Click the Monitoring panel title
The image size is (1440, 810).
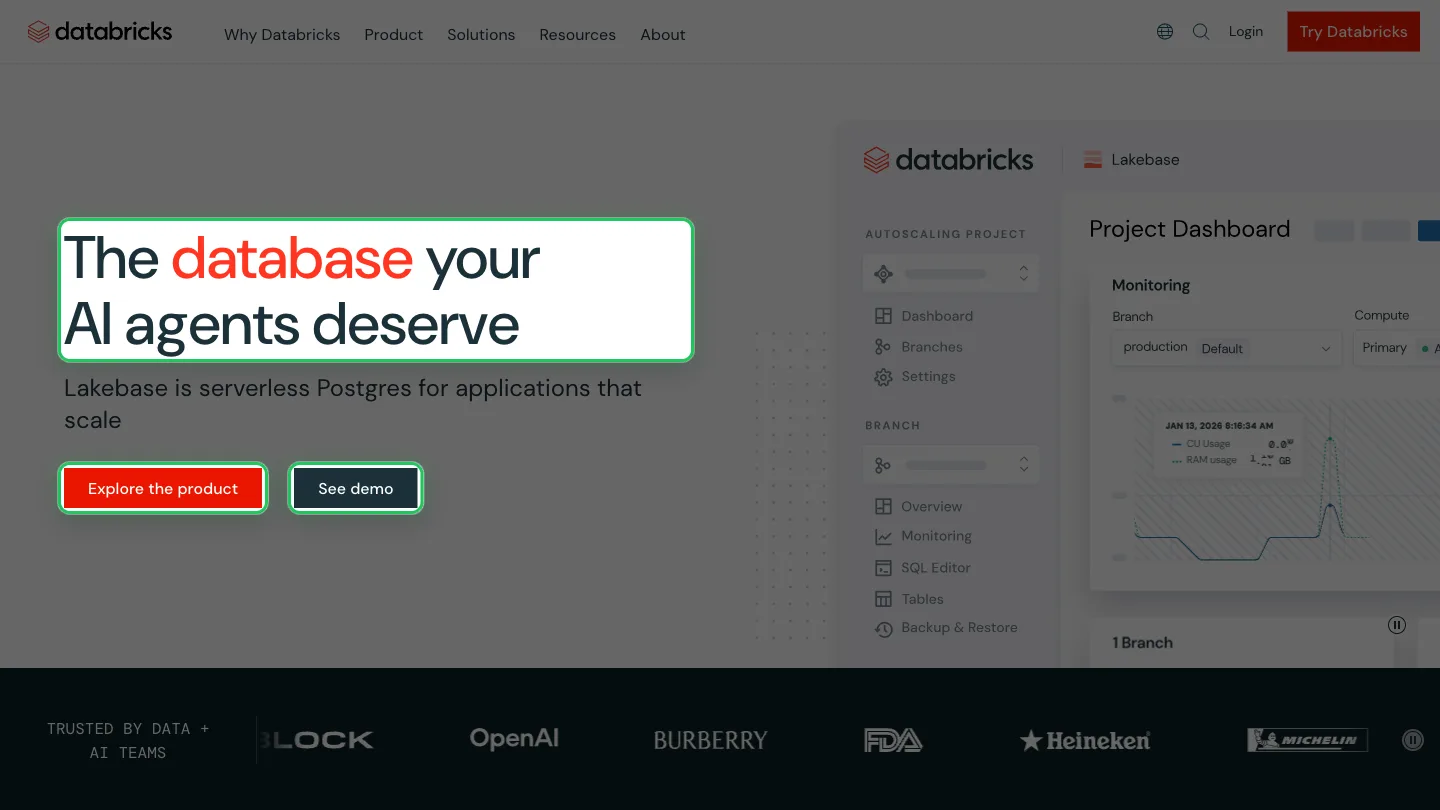(1151, 285)
